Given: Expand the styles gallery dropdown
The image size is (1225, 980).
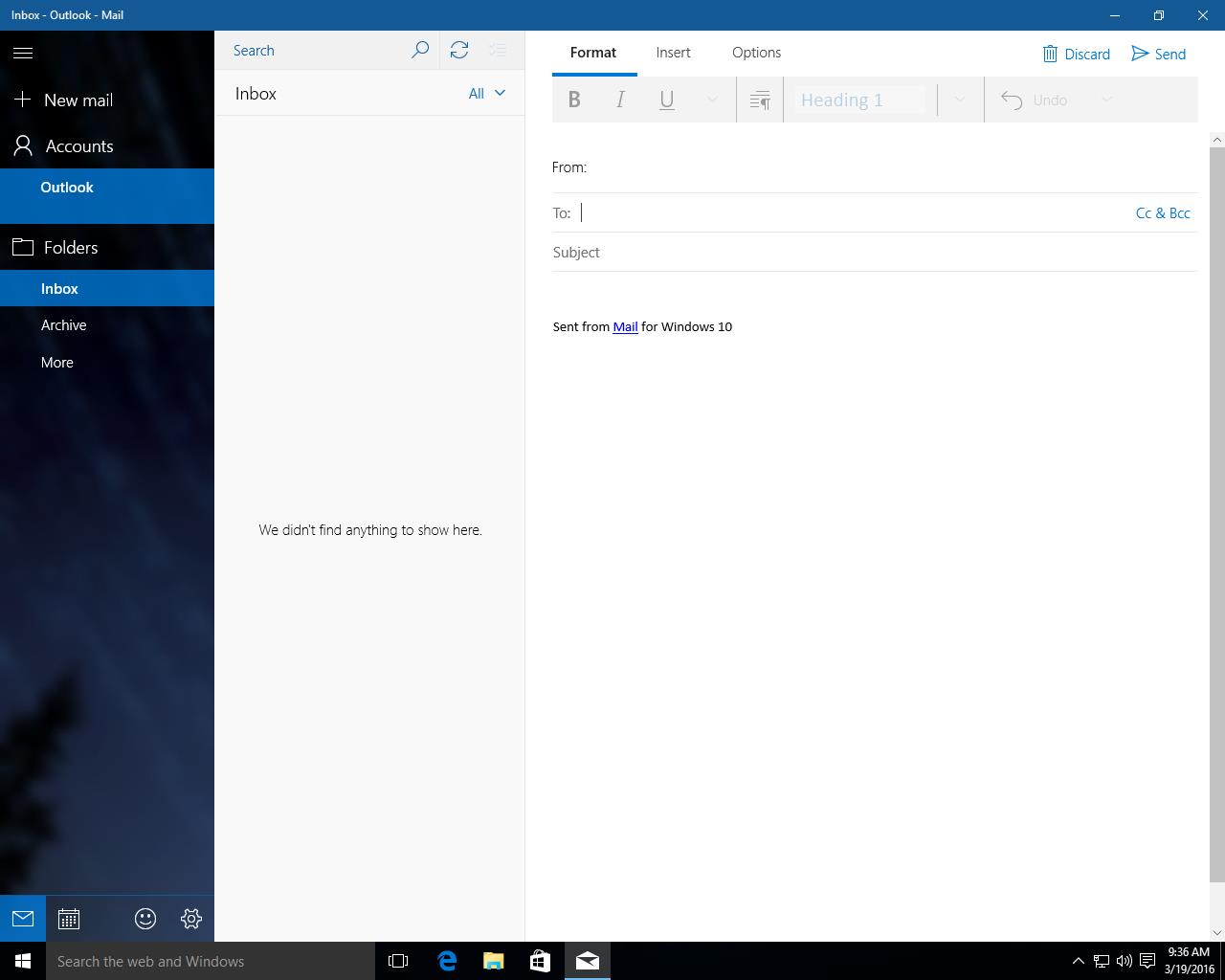Looking at the screenshot, I should (x=959, y=100).
